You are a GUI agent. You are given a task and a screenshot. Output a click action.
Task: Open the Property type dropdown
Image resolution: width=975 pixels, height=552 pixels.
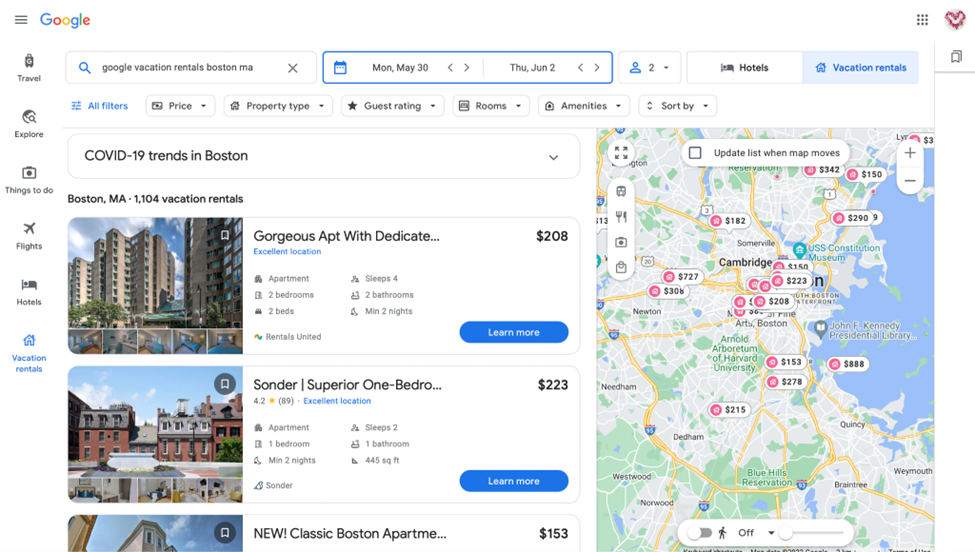click(278, 106)
